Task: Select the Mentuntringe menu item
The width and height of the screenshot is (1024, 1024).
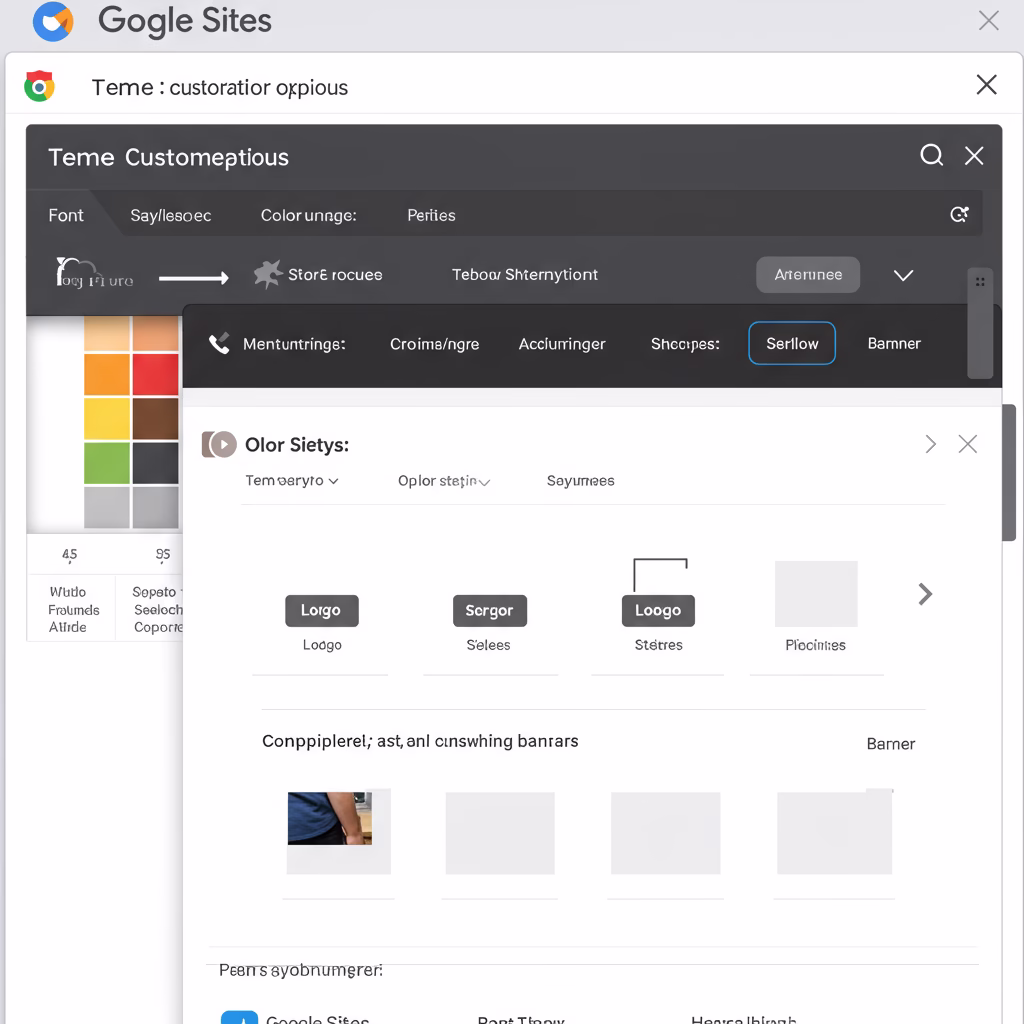Action: pyautogui.click(x=294, y=344)
